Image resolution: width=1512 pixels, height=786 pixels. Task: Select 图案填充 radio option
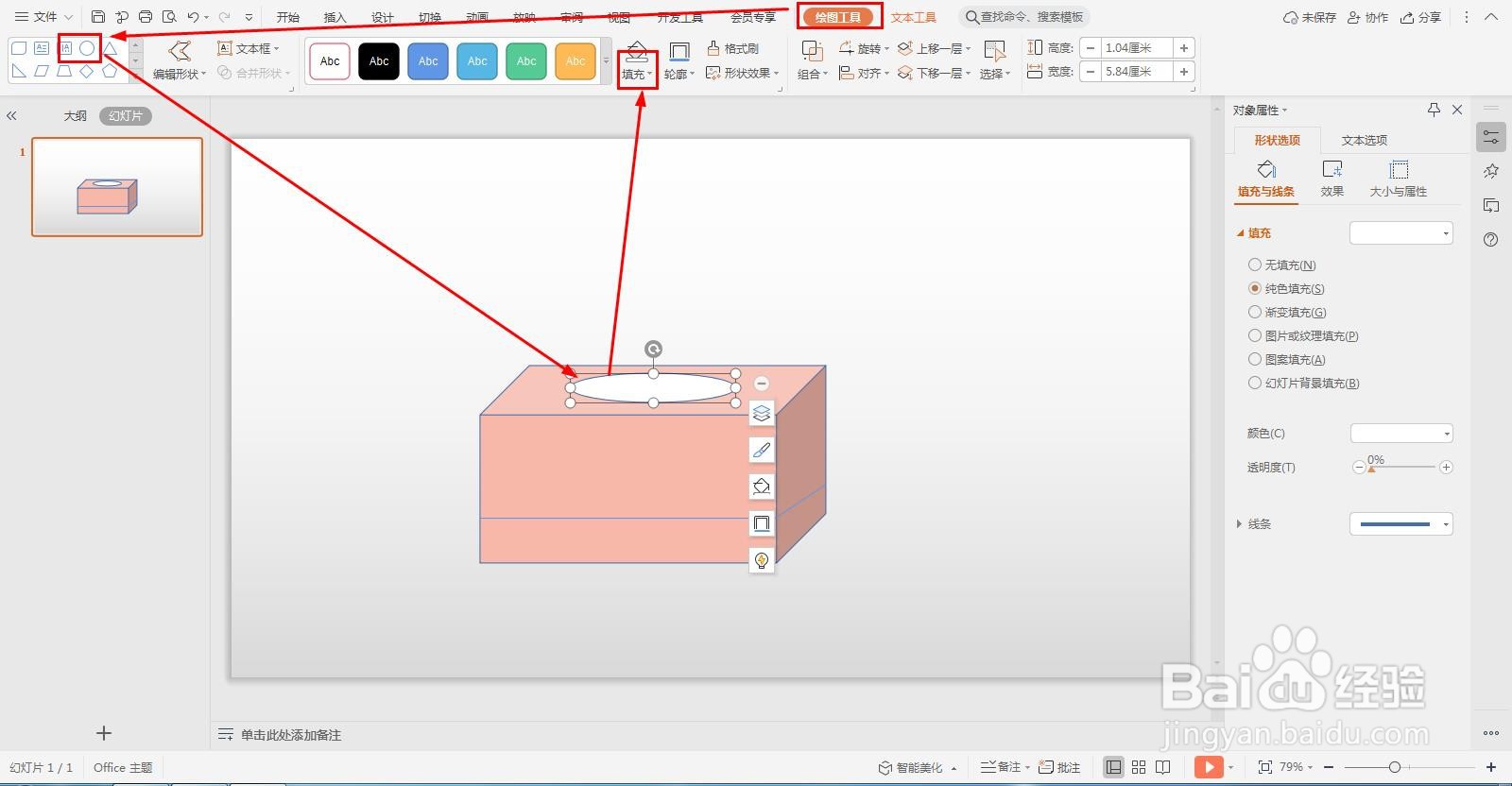(x=1255, y=359)
